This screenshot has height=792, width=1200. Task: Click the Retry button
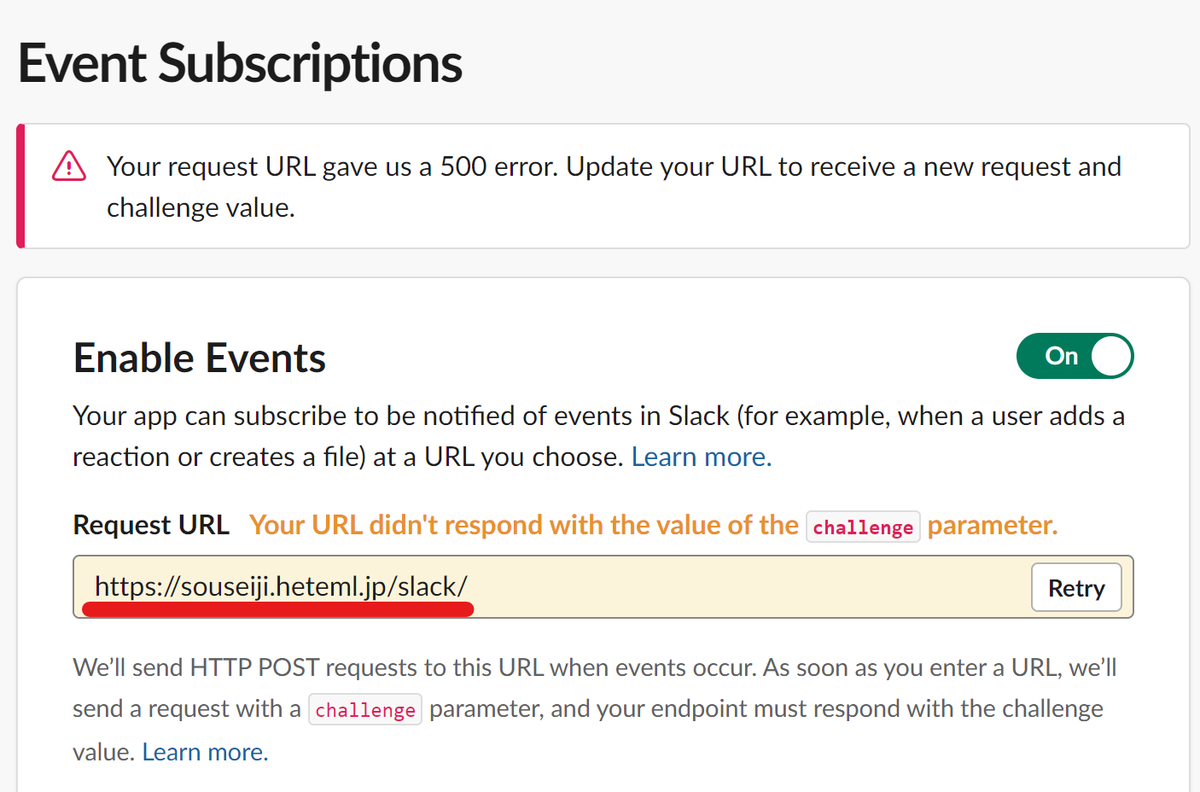[x=1076, y=588]
